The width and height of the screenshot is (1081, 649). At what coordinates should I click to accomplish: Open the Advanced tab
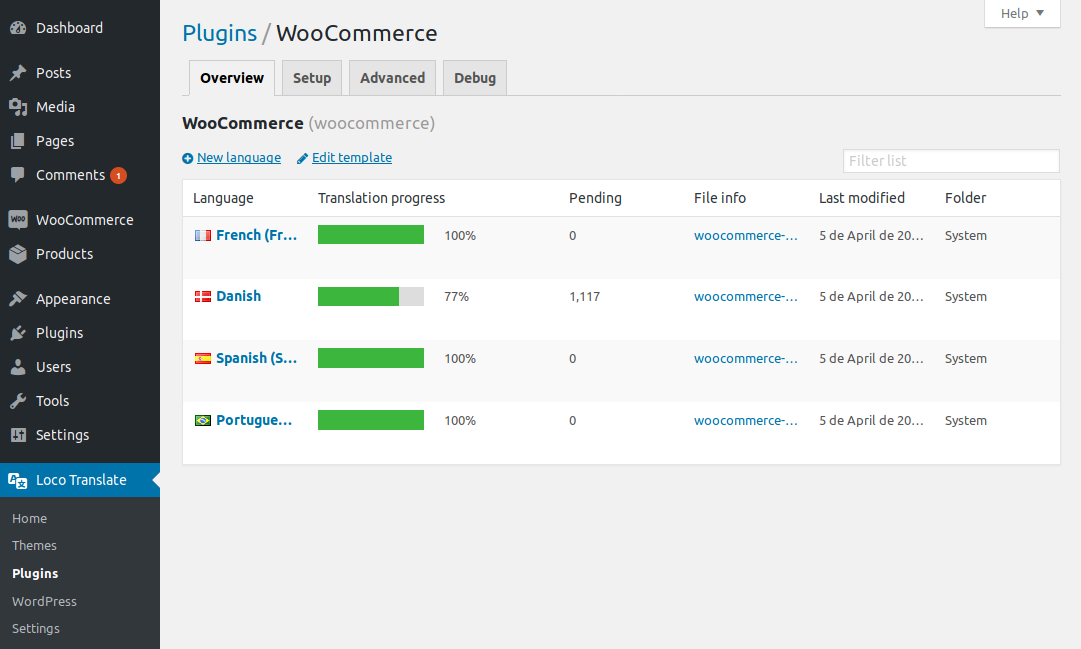point(392,77)
